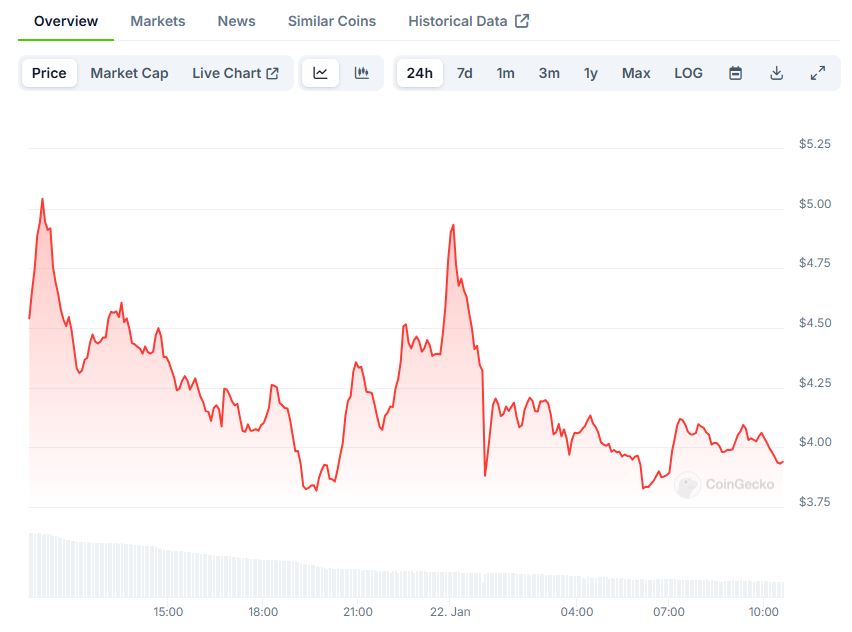Click the CoinGecko watermark logo
This screenshot has height=632, width=852.
[725, 485]
